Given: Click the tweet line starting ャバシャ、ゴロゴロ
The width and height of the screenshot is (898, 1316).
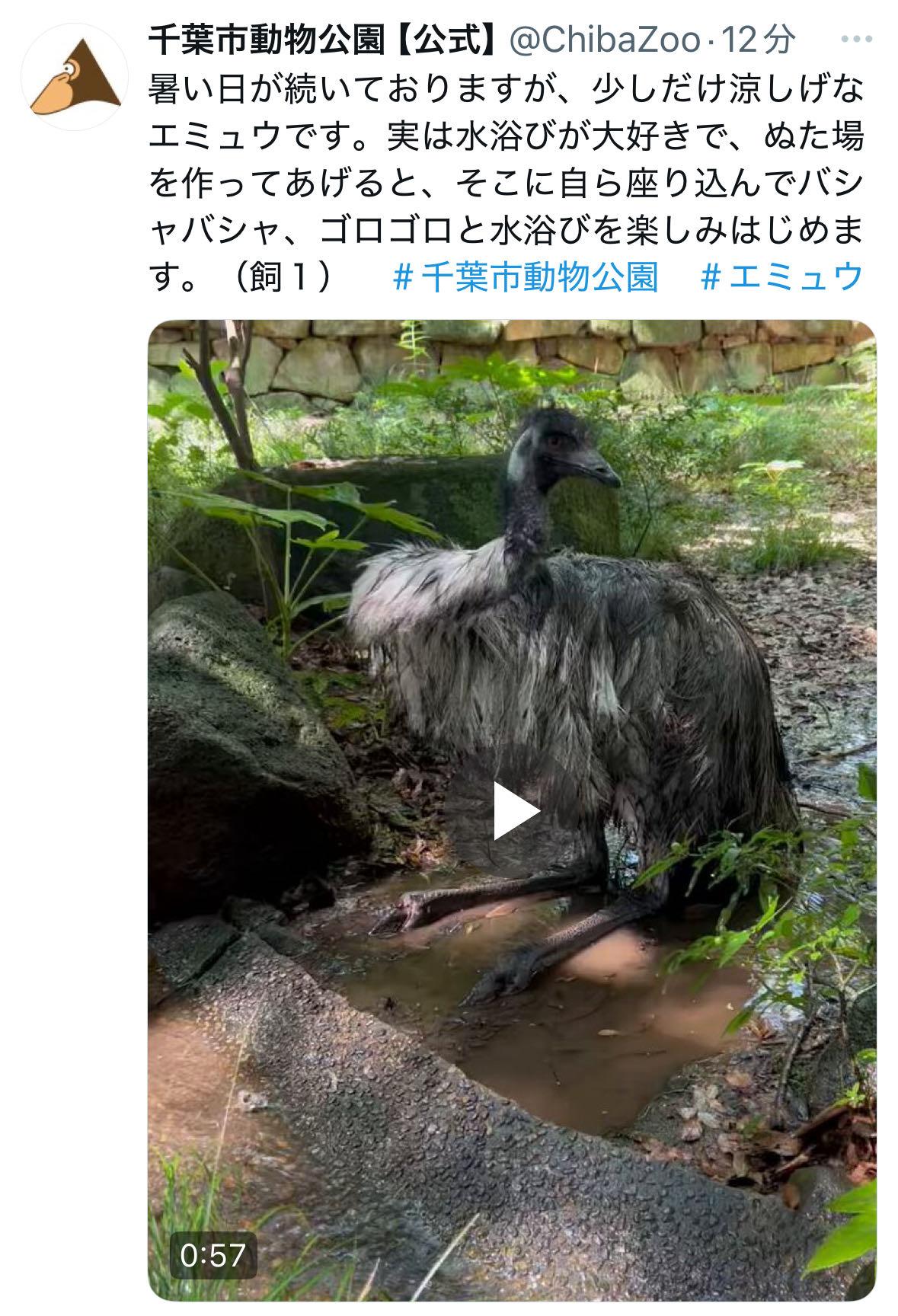Looking at the screenshot, I should point(507,229).
